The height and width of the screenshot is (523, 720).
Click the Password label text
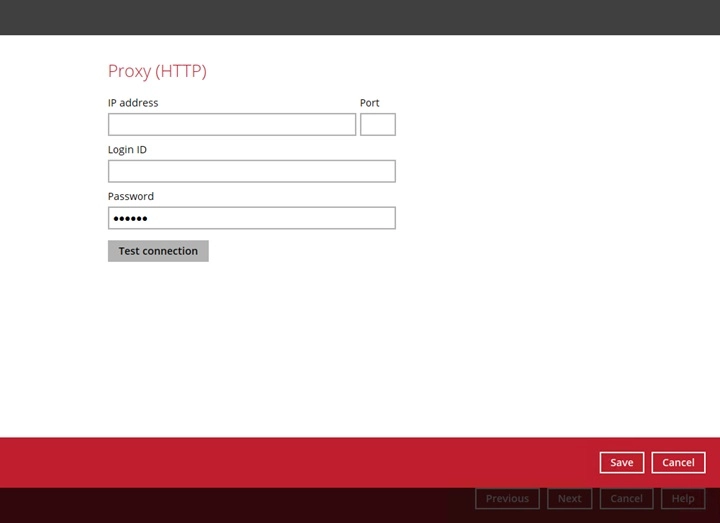click(x=131, y=197)
